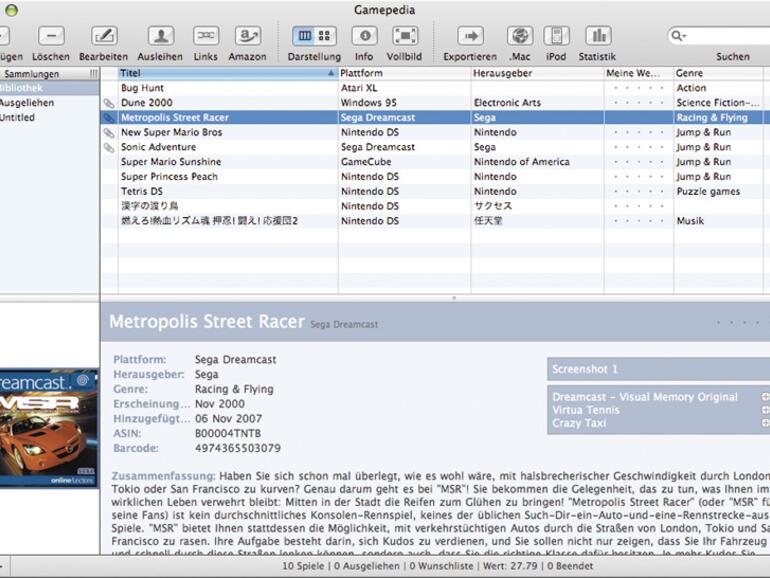Set rating in the detail header
Screen dimensions: 770x578
tap(742, 323)
